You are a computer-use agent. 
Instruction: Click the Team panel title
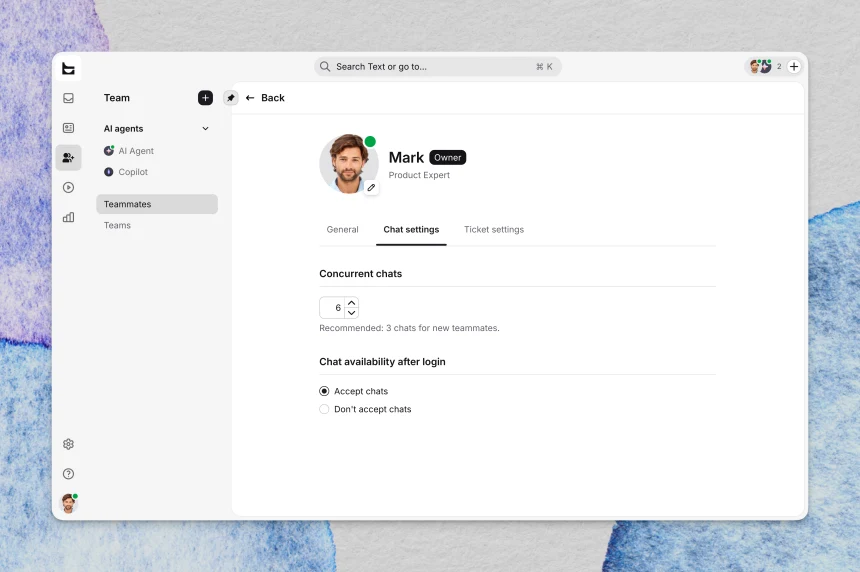tap(117, 98)
